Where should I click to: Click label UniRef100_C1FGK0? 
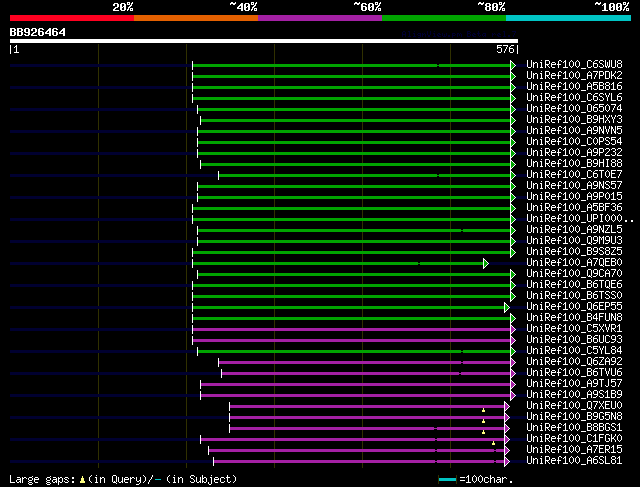coord(574,439)
